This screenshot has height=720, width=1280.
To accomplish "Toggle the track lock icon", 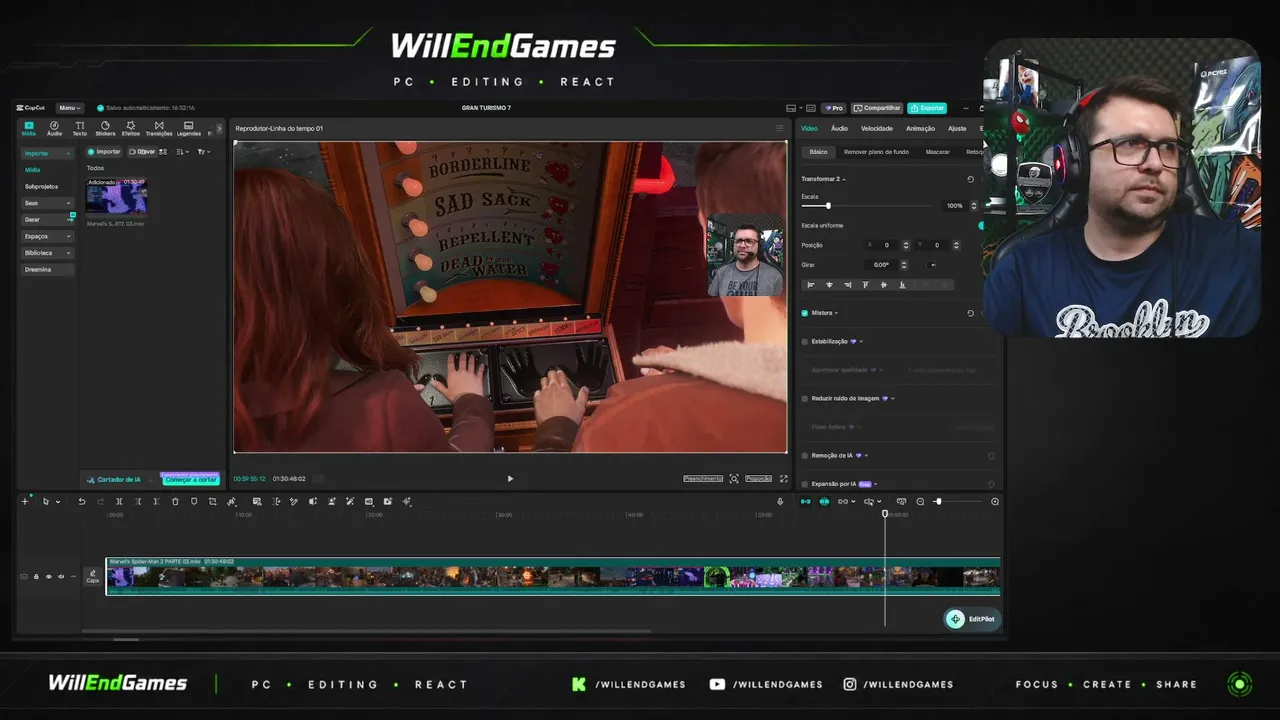I will tap(36, 576).
